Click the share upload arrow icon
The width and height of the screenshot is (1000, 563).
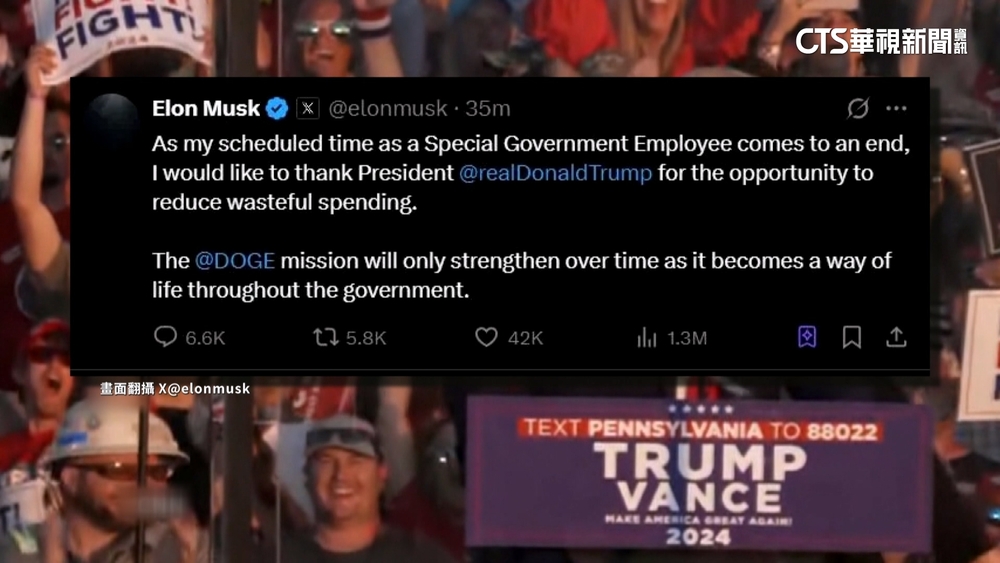tap(896, 337)
